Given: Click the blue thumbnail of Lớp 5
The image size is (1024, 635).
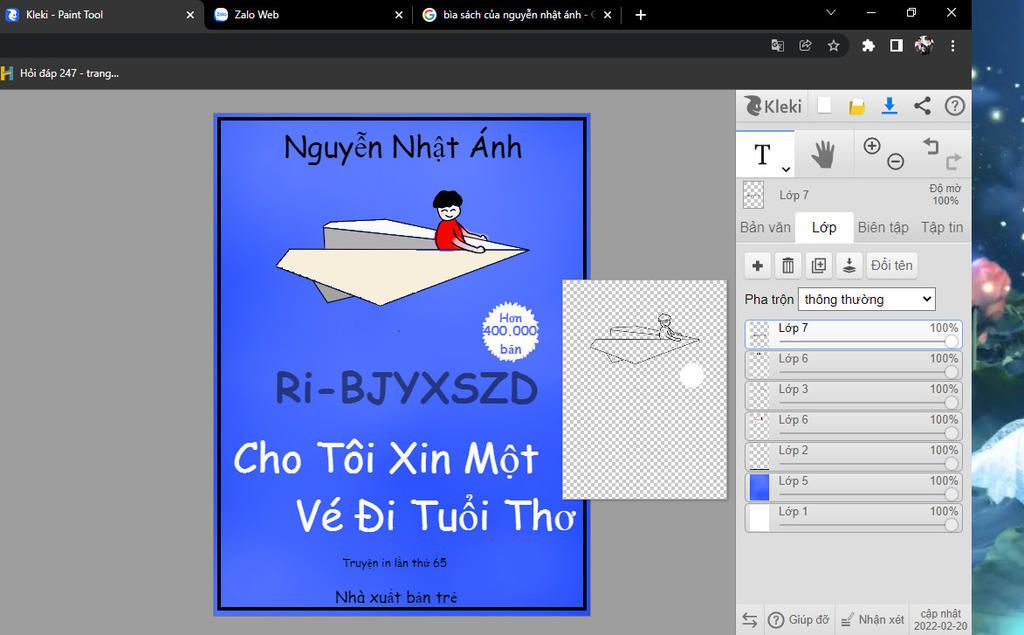Looking at the screenshot, I should [759, 487].
